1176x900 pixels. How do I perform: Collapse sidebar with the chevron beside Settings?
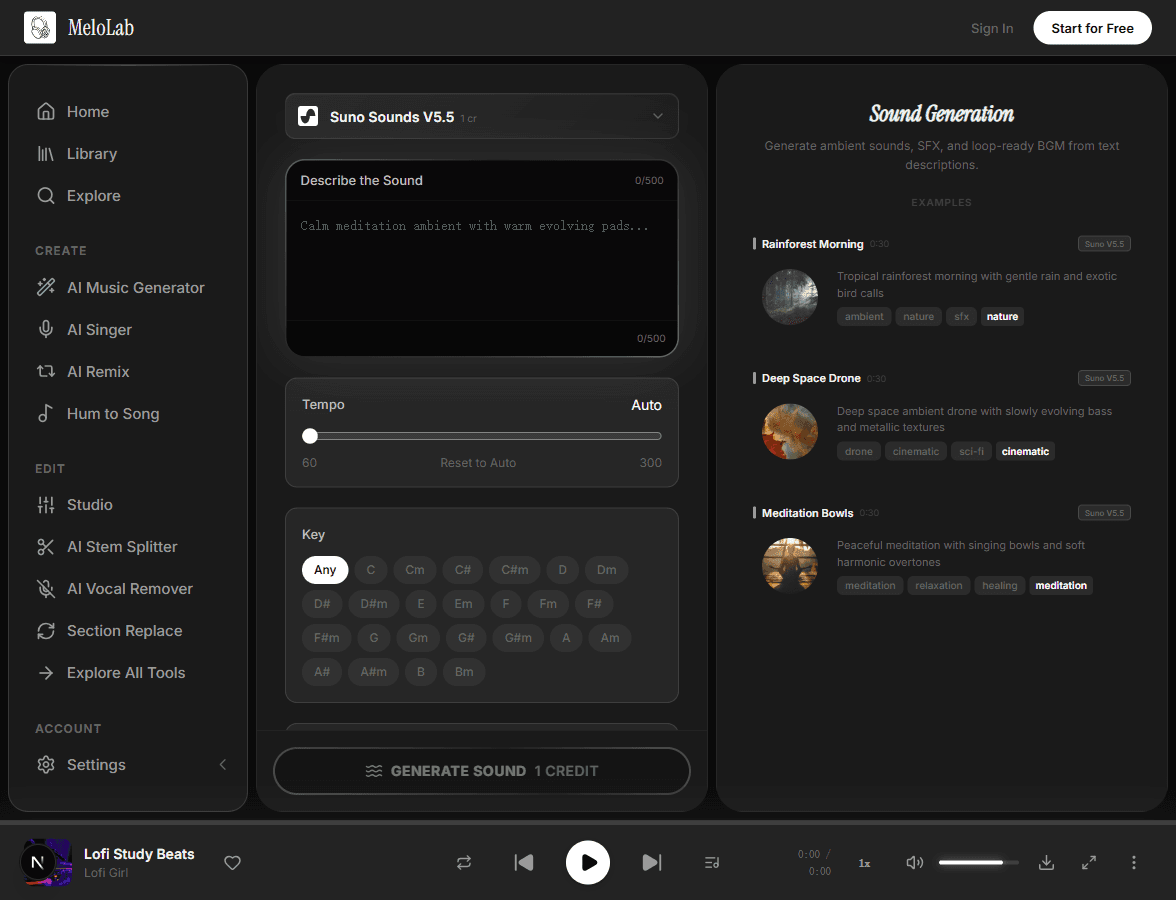pos(223,764)
